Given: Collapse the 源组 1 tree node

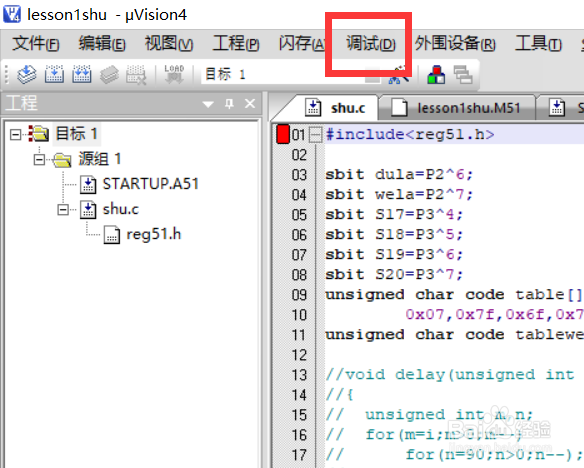Looking at the screenshot, I should 39,160.
